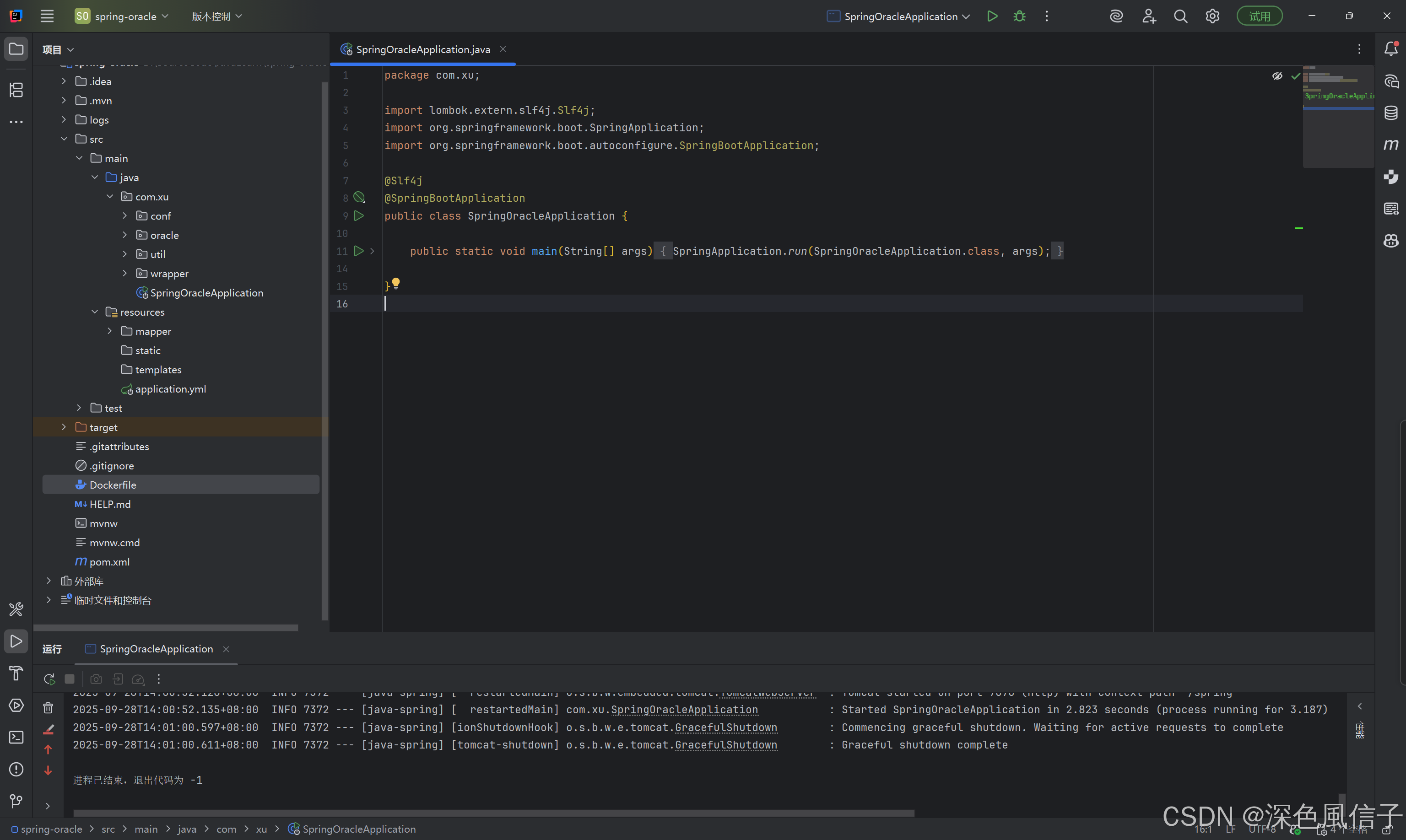The height and width of the screenshot is (840, 1406).
Task: Open the Build hammer tool window
Action: click(16, 673)
